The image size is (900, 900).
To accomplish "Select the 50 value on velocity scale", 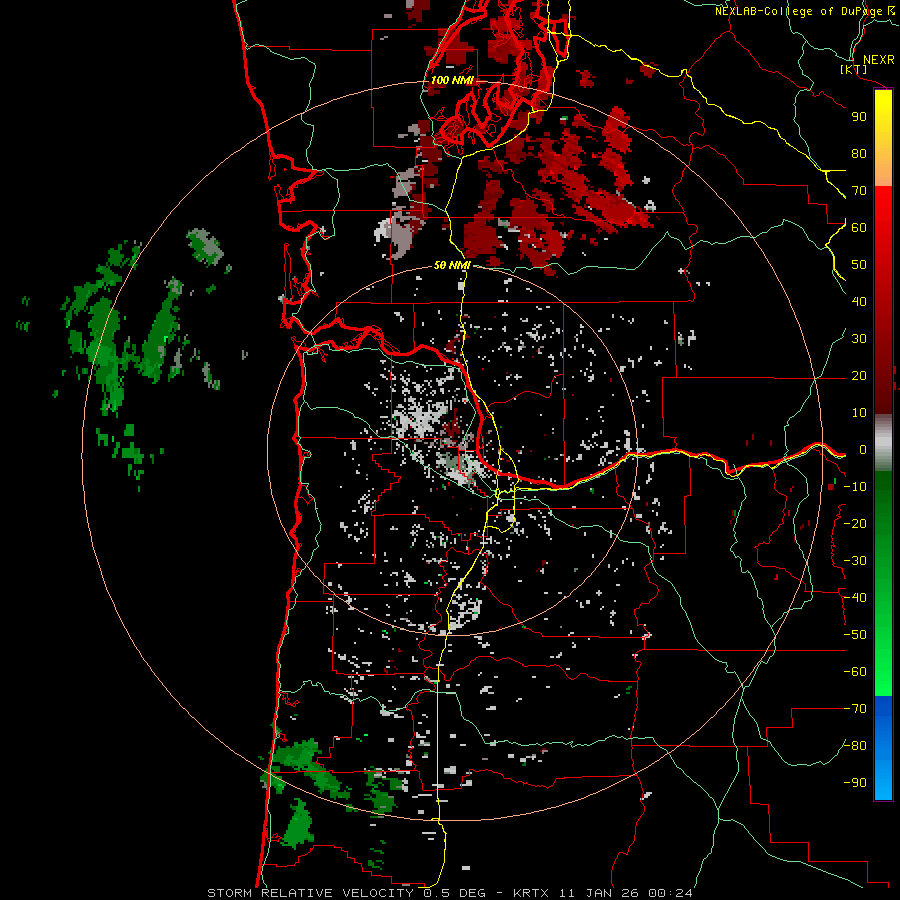I will tap(859, 265).
